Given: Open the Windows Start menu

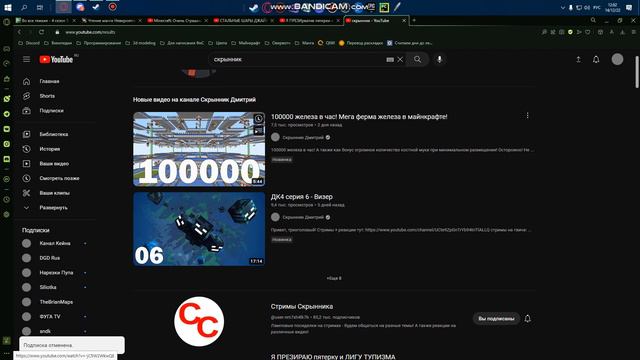Looking at the screenshot, I should (8, 7).
